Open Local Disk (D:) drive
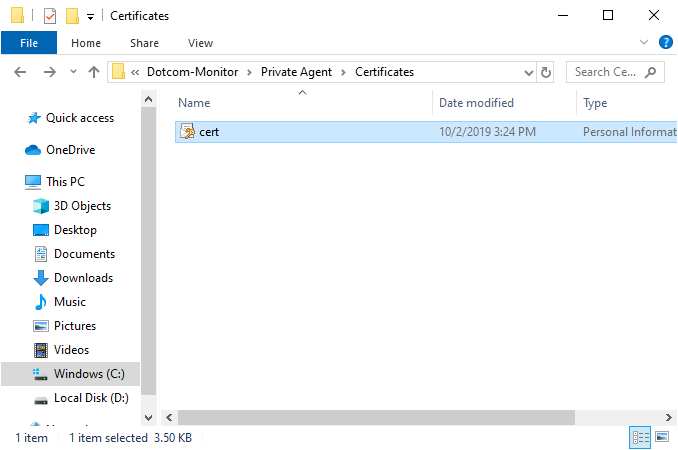This screenshot has height=450, width=678. point(81,398)
